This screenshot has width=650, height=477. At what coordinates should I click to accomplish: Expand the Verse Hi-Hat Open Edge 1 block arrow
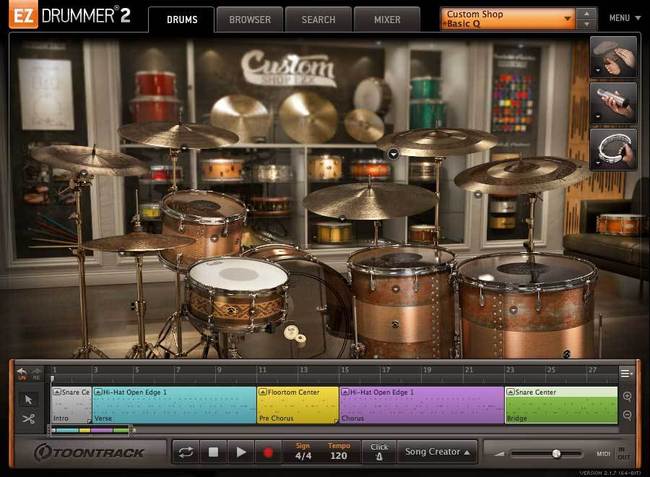coord(98,392)
